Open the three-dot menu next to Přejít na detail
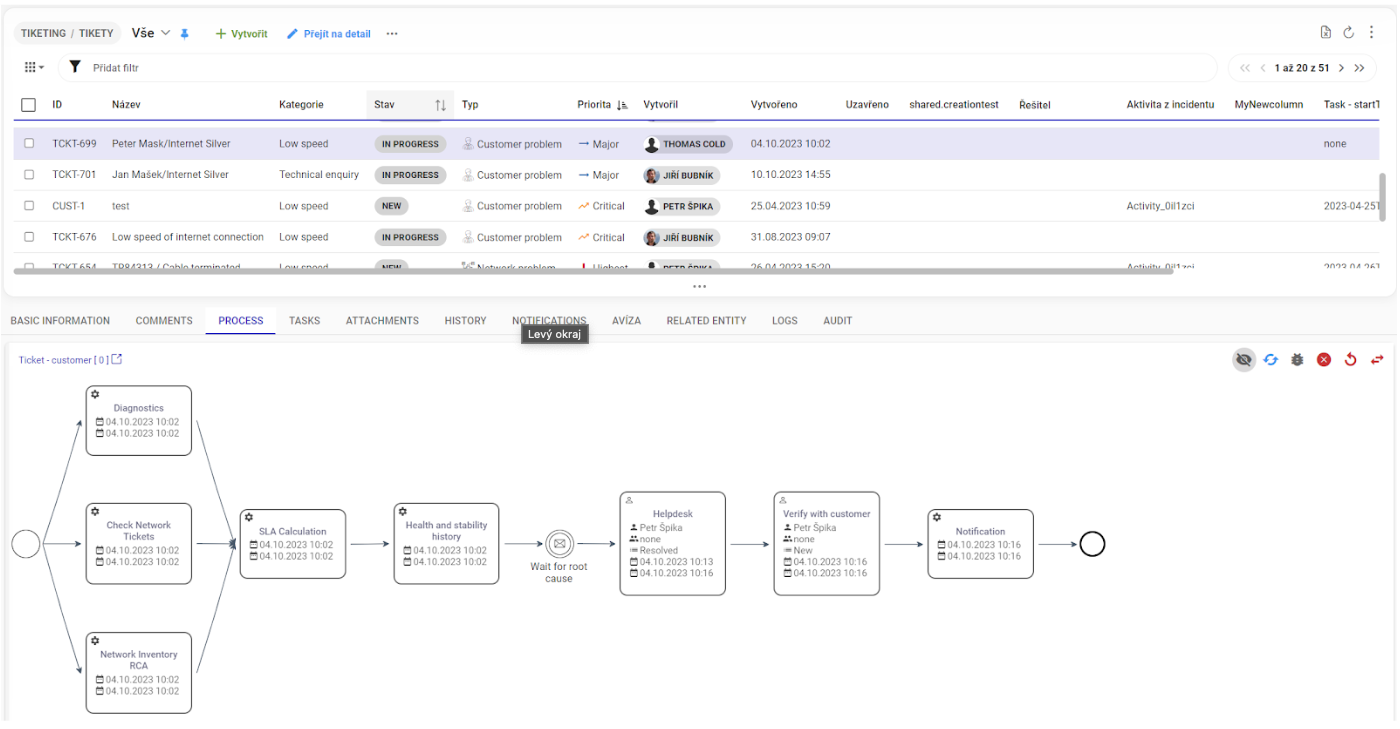 [x=392, y=34]
